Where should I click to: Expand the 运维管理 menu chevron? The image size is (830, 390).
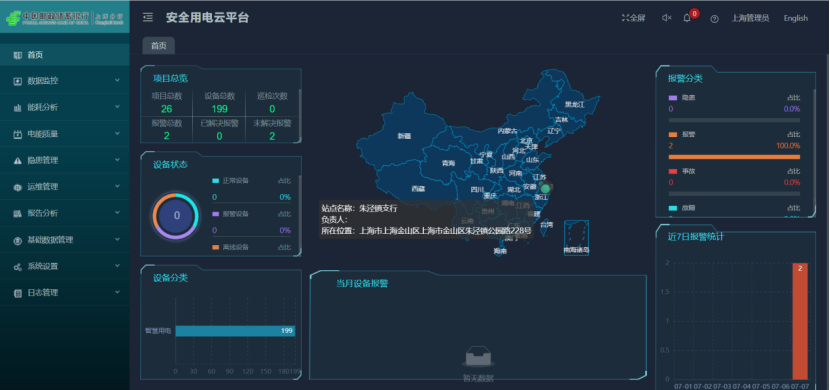118,186
